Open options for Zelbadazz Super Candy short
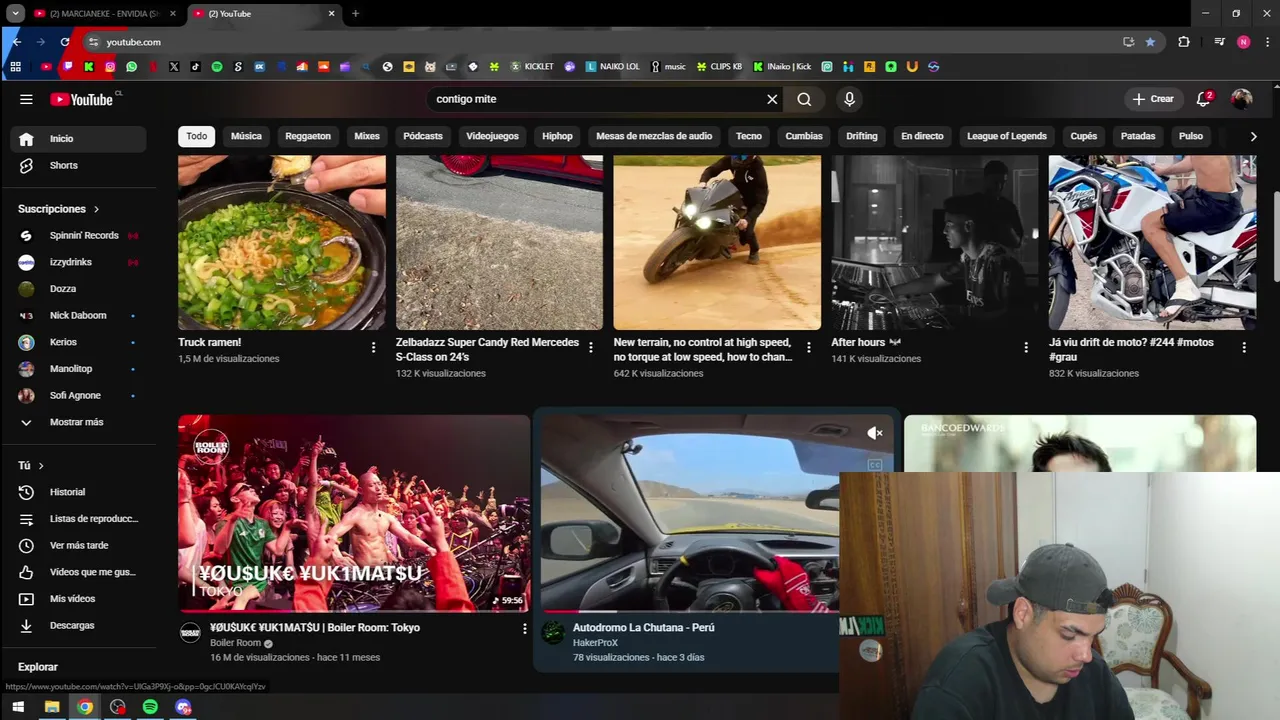1280x720 pixels. click(x=591, y=347)
